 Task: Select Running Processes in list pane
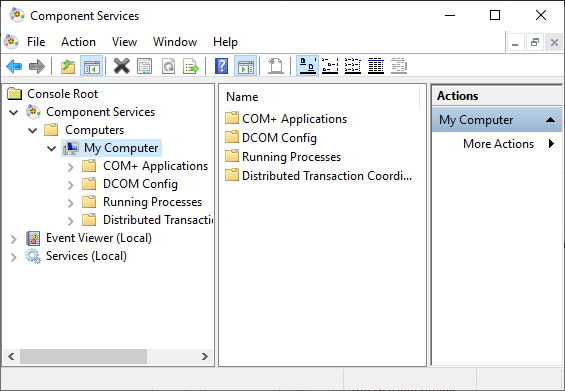pos(291,157)
